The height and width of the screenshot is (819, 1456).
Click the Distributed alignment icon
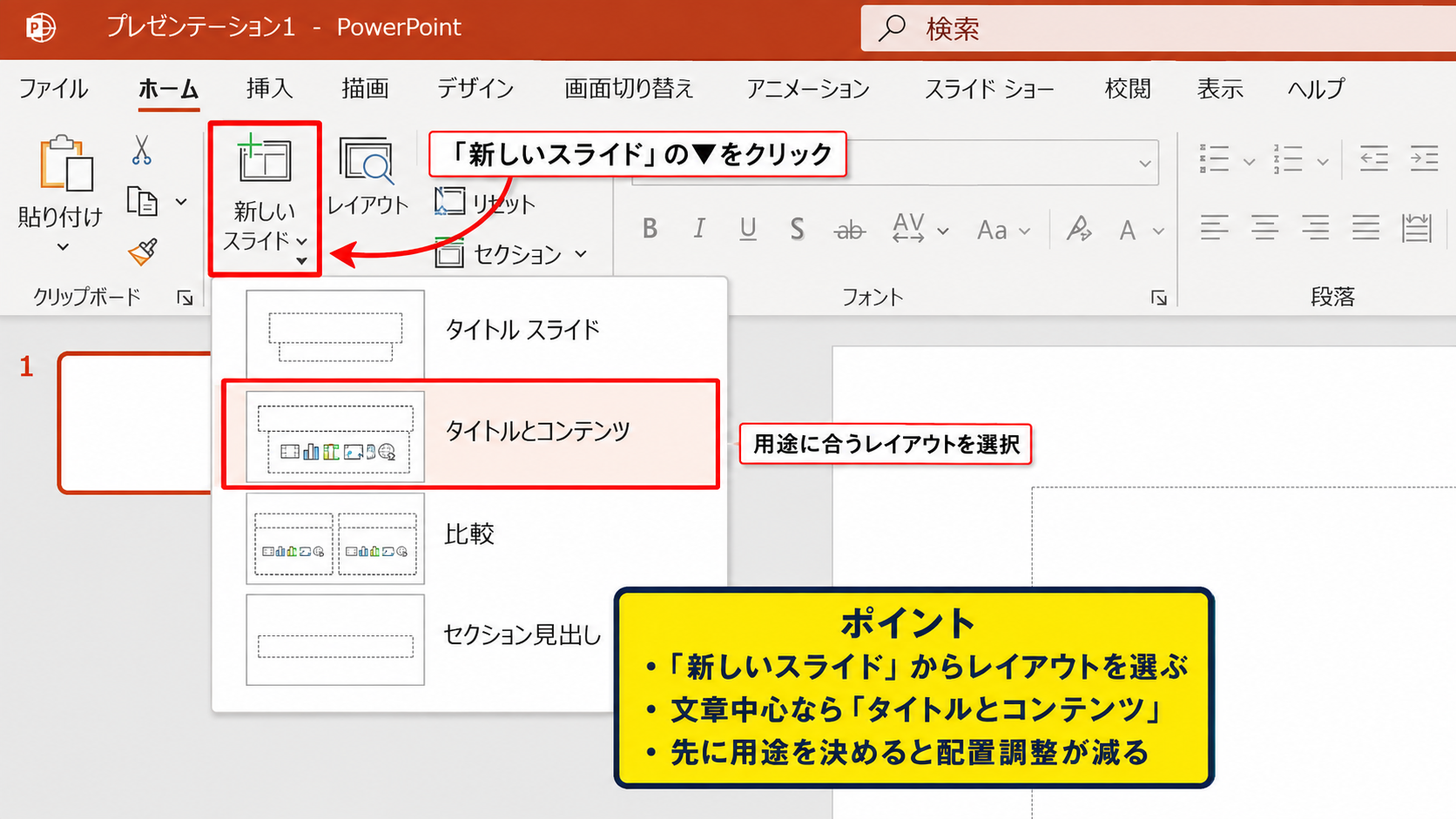1417,228
